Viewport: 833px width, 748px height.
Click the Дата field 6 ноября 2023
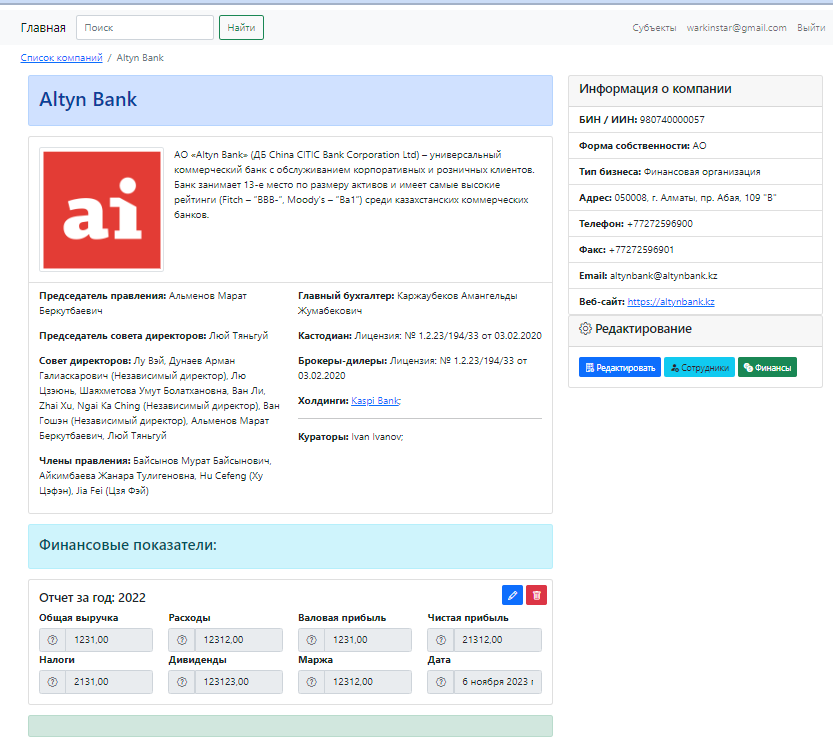coord(498,682)
